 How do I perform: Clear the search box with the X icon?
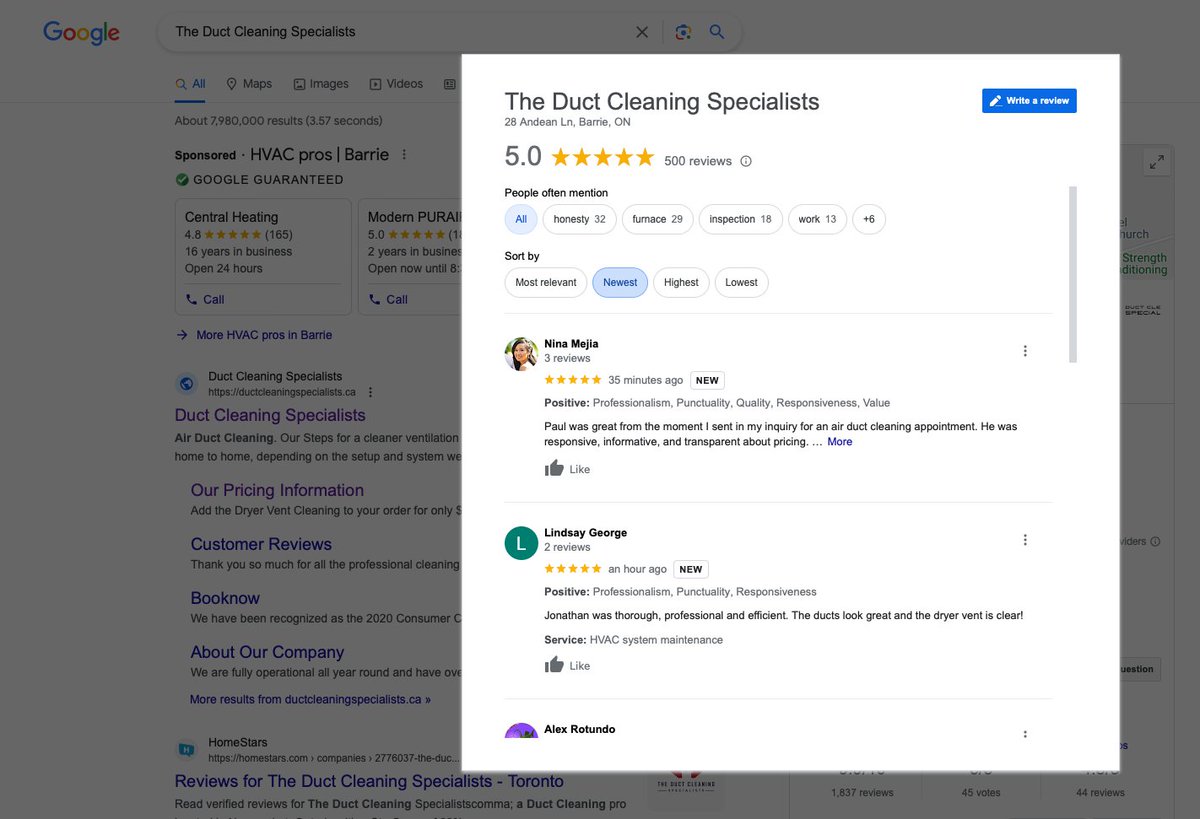pyautogui.click(x=642, y=32)
